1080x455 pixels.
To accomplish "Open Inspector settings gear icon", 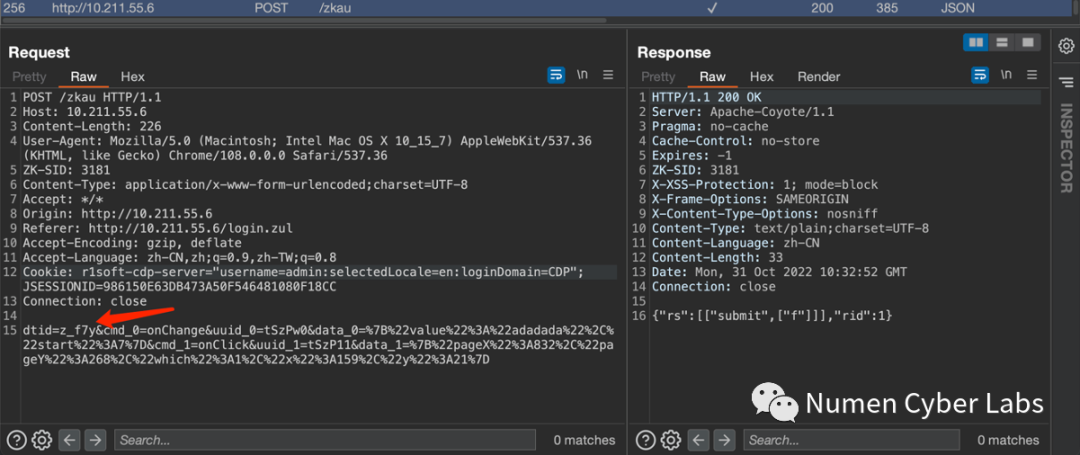I will (1066, 46).
